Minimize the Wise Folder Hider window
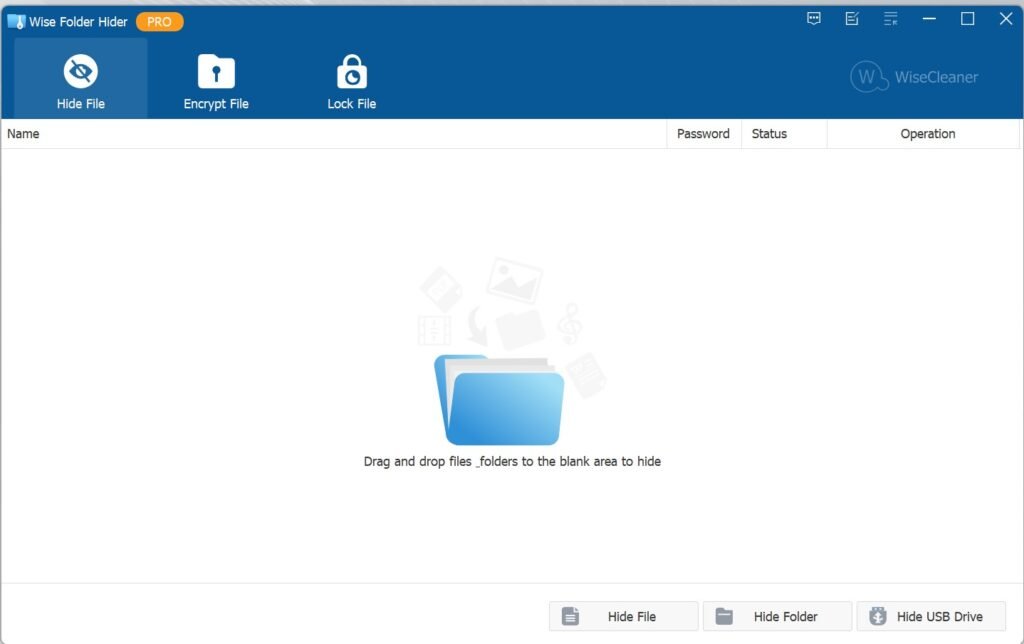 [x=929, y=19]
